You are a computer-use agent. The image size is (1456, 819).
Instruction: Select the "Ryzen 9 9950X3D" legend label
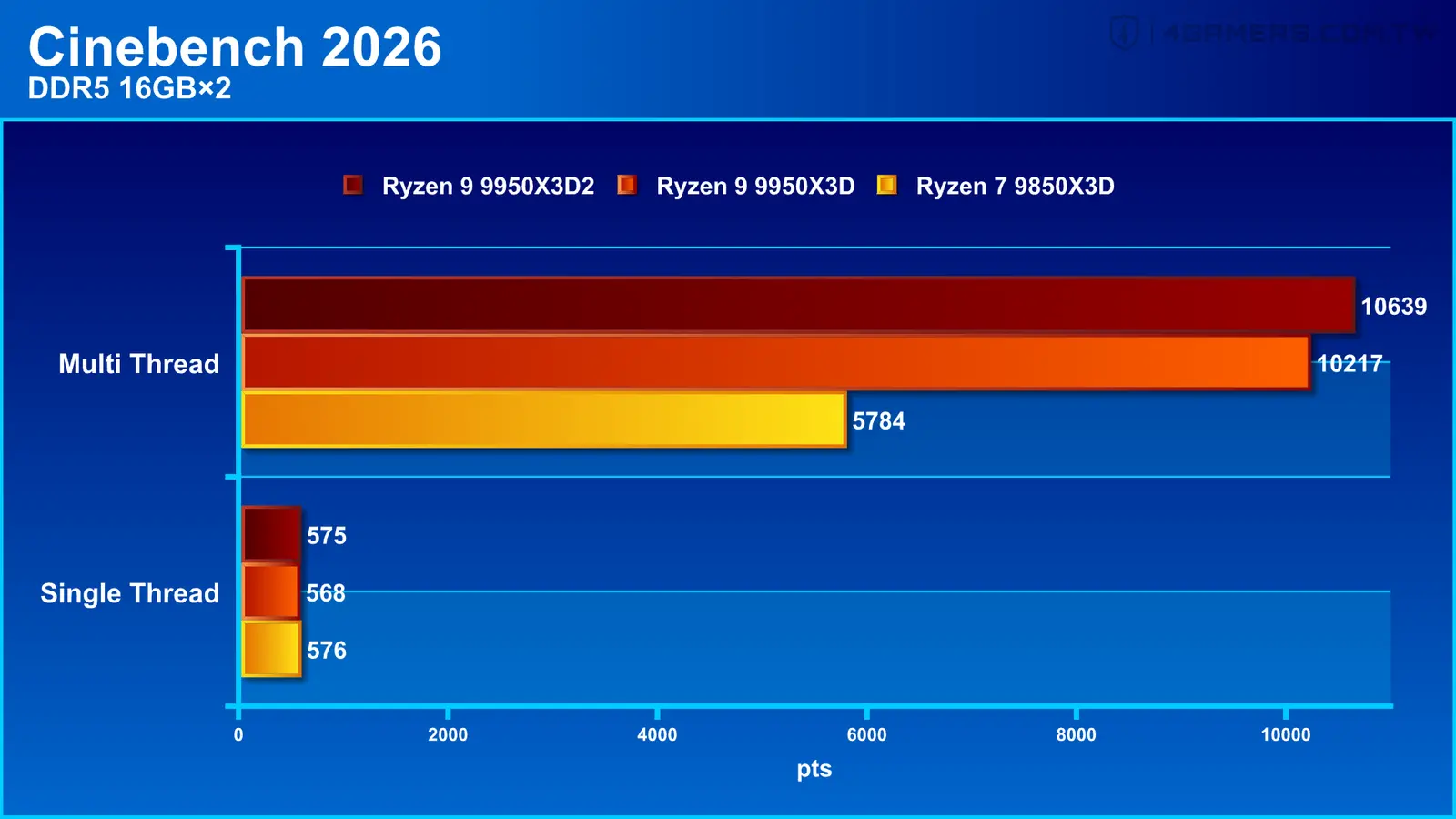pyautogui.click(x=755, y=187)
